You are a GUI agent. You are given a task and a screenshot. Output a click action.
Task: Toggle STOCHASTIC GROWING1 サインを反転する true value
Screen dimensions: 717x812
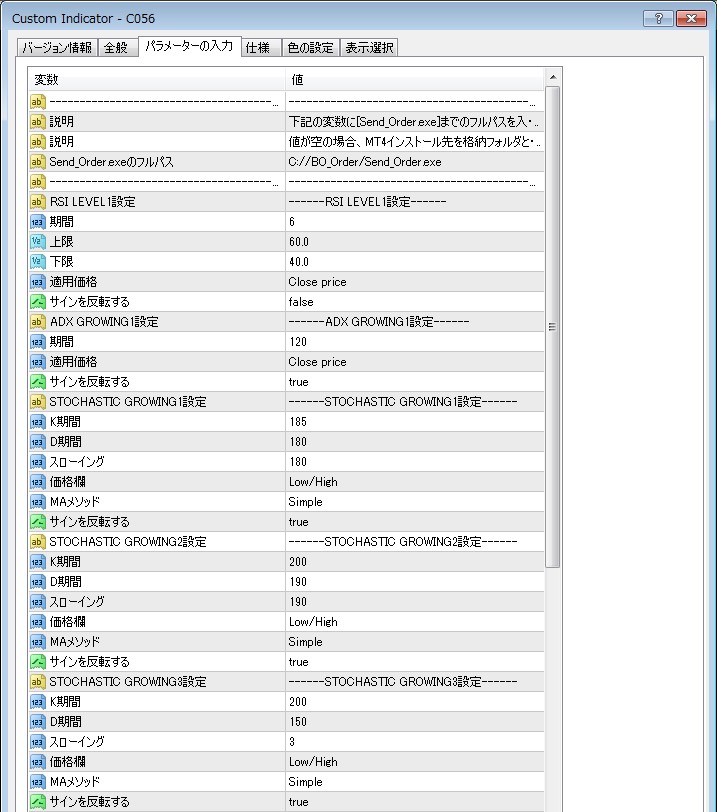pyautogui.click(x=415, y=522)
